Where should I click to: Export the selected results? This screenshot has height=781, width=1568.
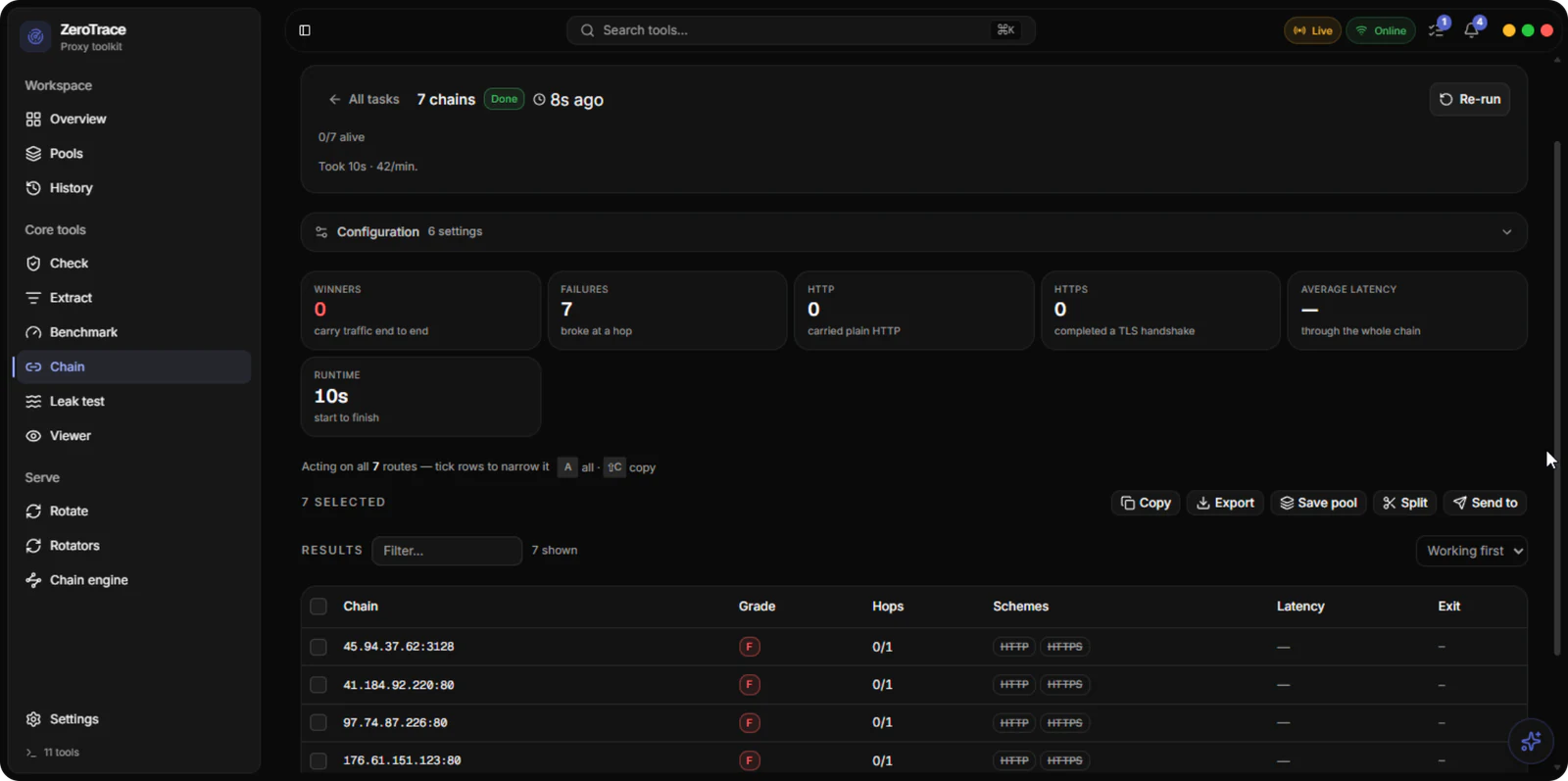tap(1225, 503)
